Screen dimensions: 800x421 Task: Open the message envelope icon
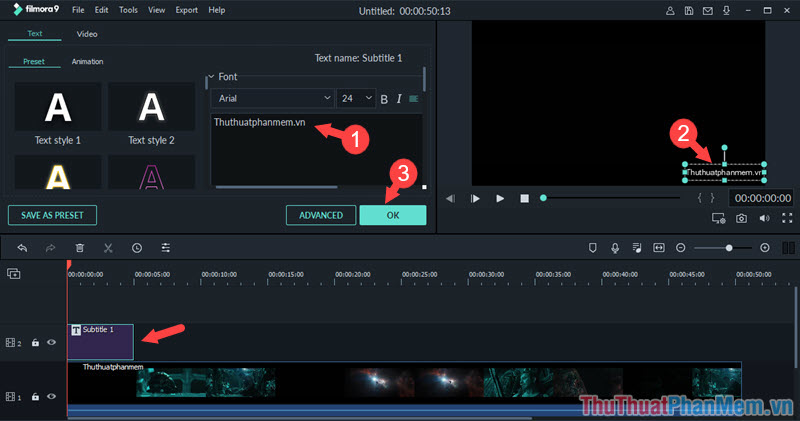[x=708, y=11]
